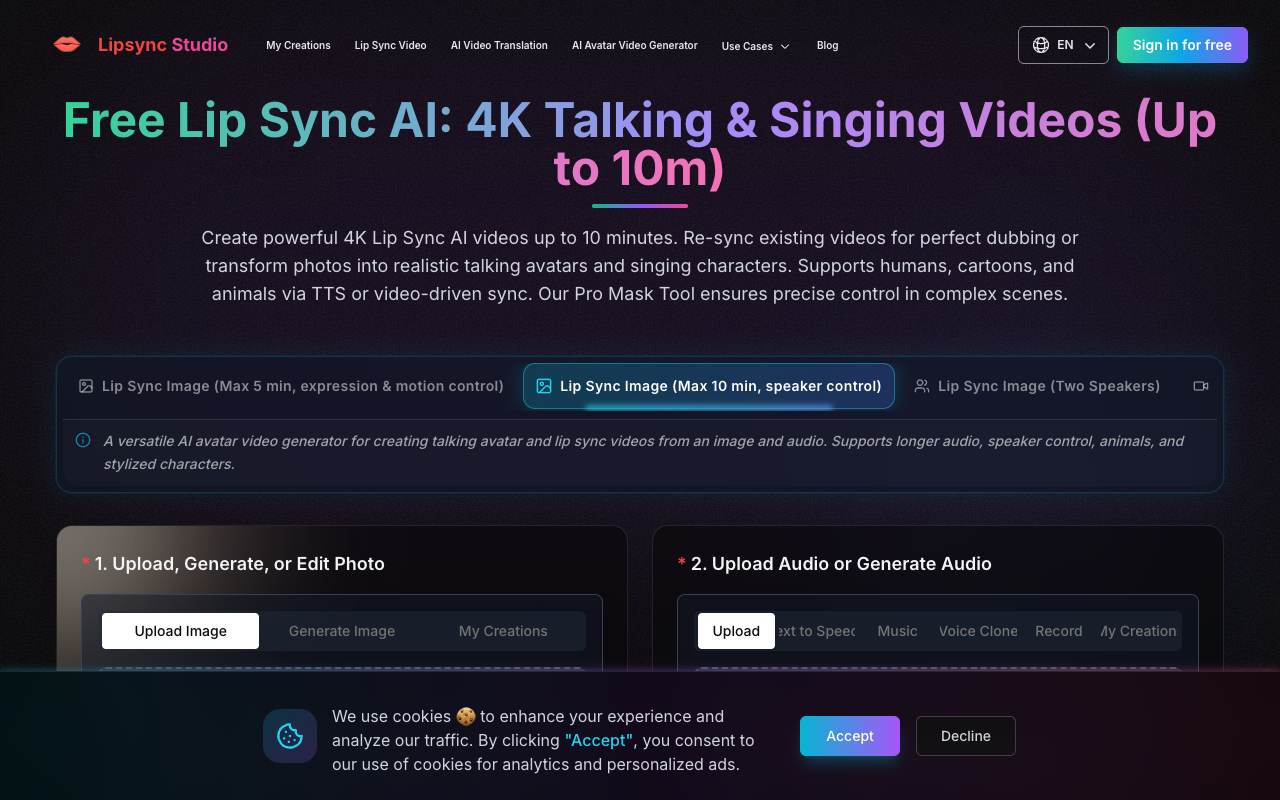Click the globe language icon
Screen dimensions: 1280x800
1041,45
